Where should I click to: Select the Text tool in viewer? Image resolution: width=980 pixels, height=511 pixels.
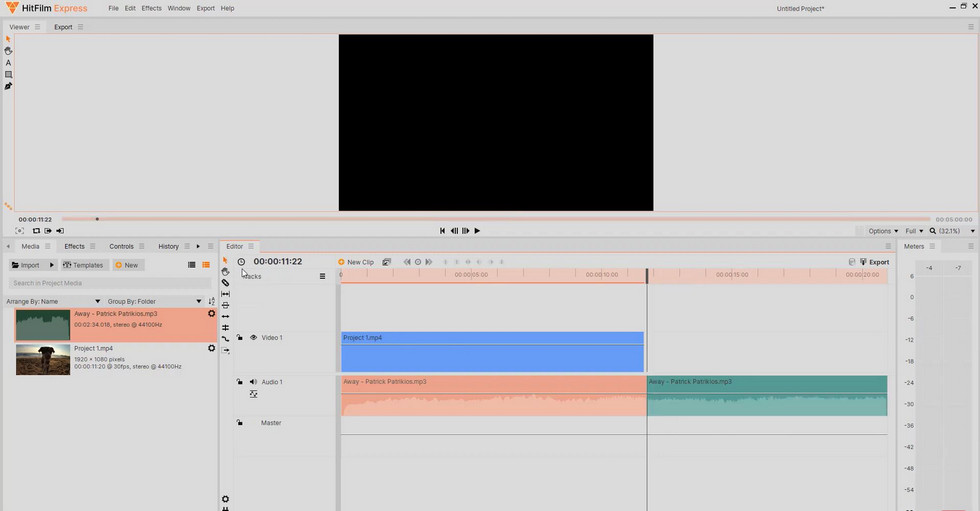point(8,62)
